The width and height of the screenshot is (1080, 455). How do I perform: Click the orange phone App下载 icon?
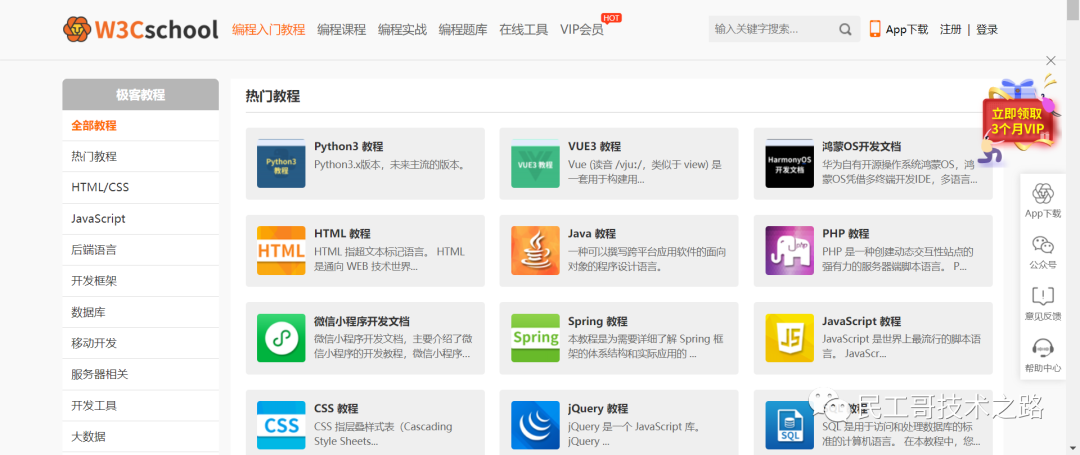coord(875,29)
